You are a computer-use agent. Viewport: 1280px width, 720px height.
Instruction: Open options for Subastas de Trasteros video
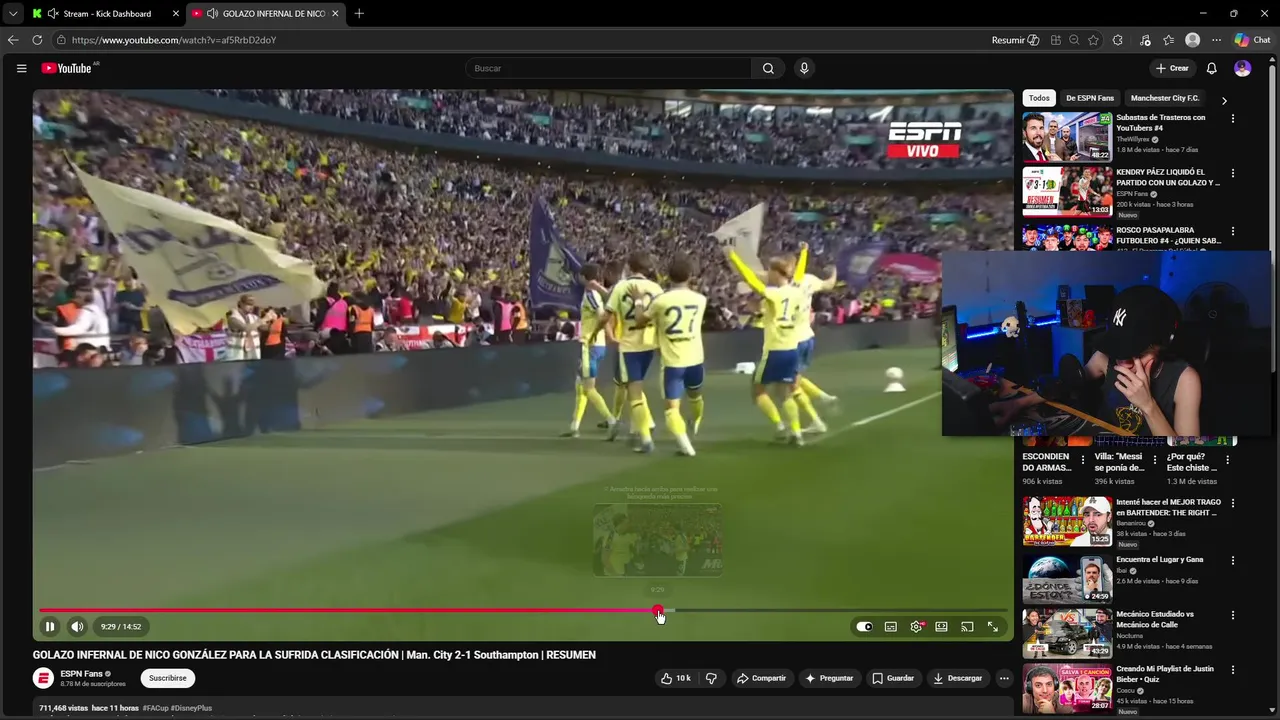click(x=1232, y=118)
